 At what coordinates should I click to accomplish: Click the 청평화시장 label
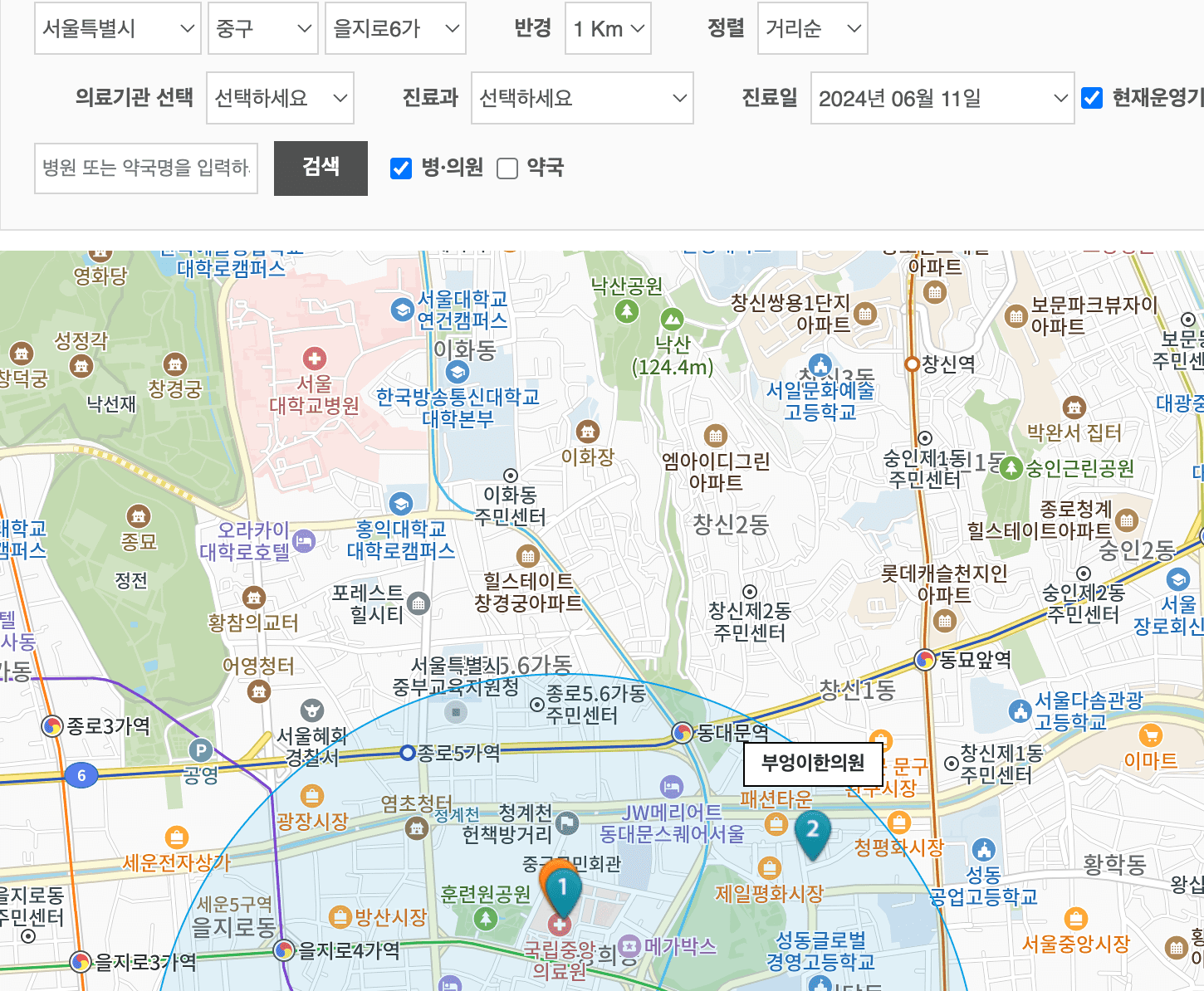coord(899,847)
